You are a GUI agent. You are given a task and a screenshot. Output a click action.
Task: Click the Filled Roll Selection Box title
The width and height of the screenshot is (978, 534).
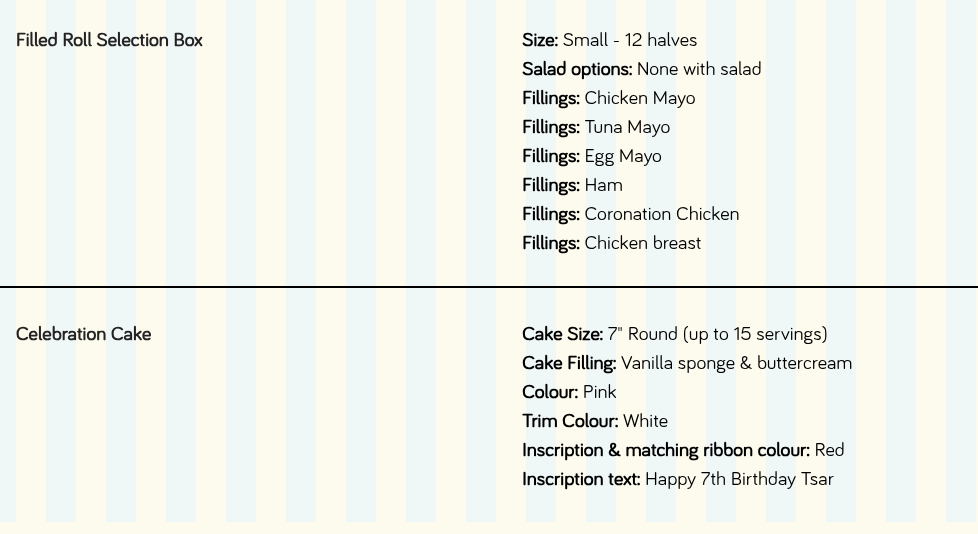point(109,40)
